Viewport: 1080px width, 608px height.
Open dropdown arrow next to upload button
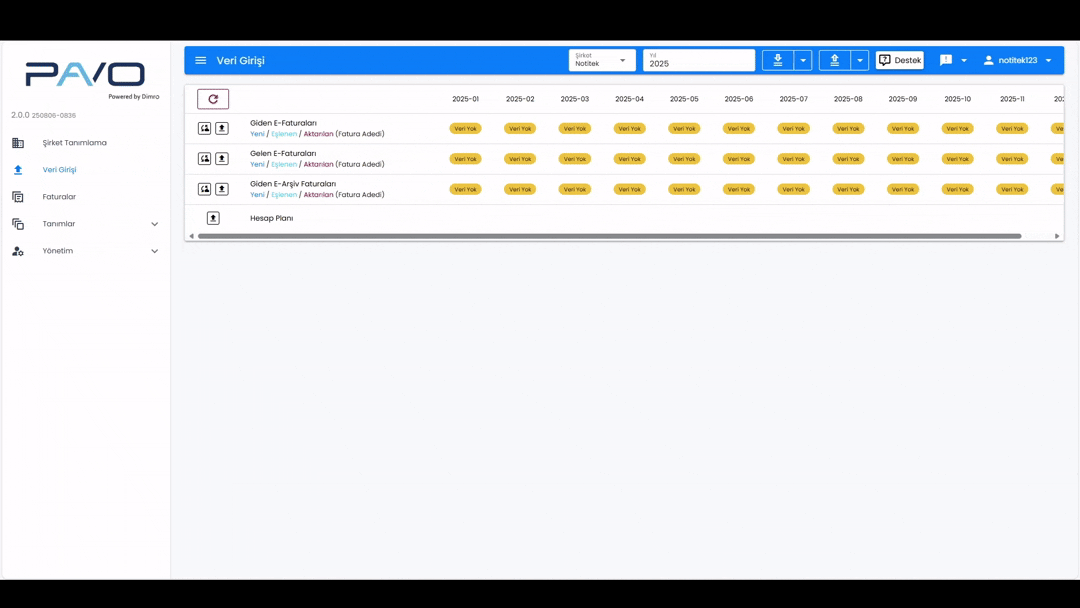[x=860, y=61]
